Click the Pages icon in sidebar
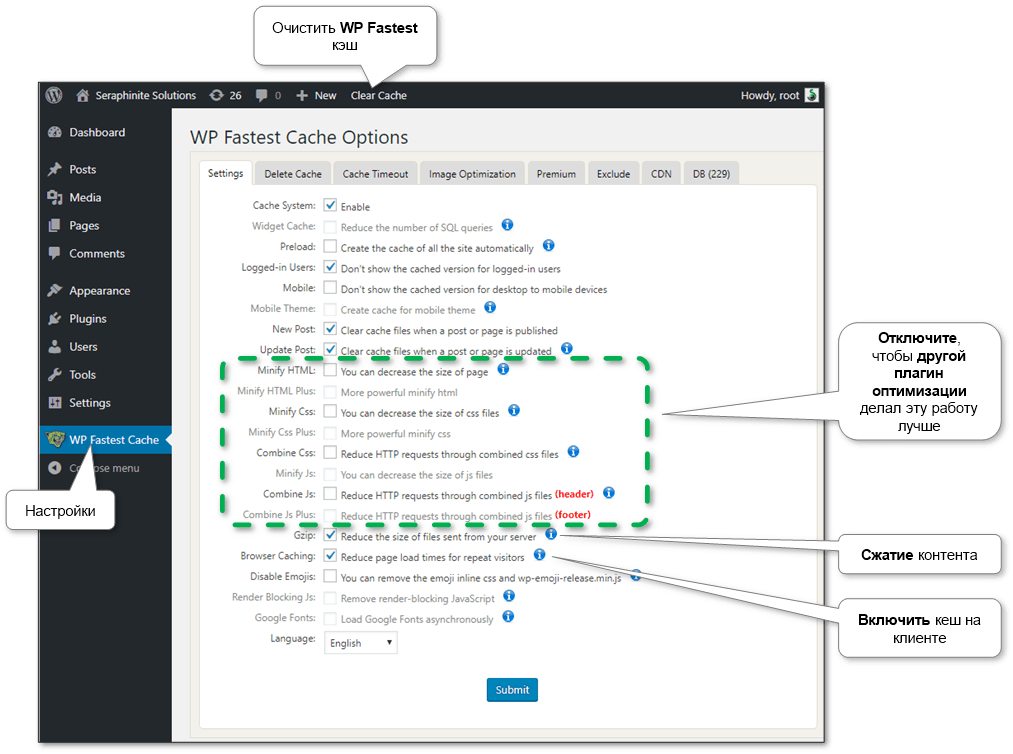 [55, 225]
